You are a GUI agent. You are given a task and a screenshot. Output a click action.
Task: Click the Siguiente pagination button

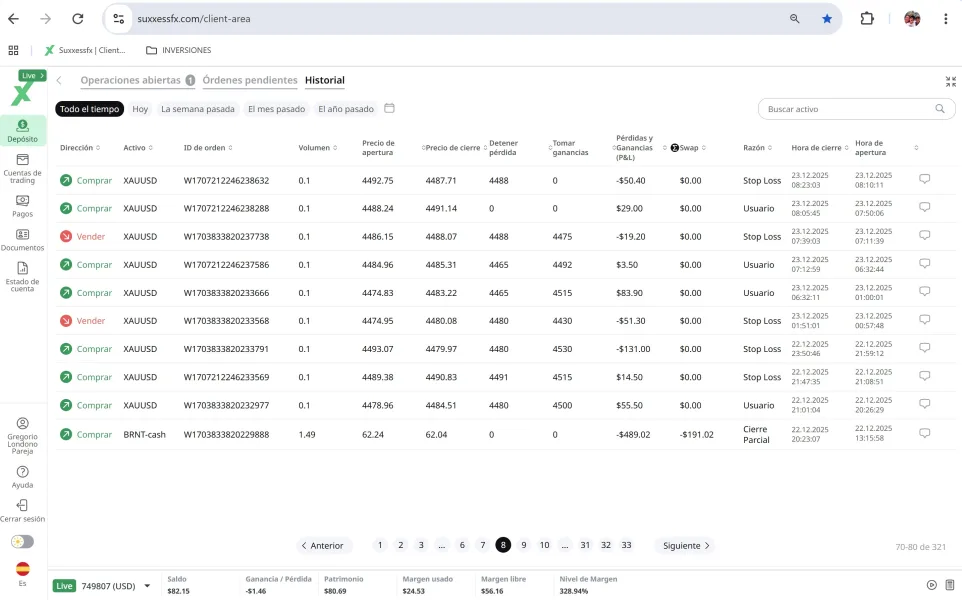686,546
